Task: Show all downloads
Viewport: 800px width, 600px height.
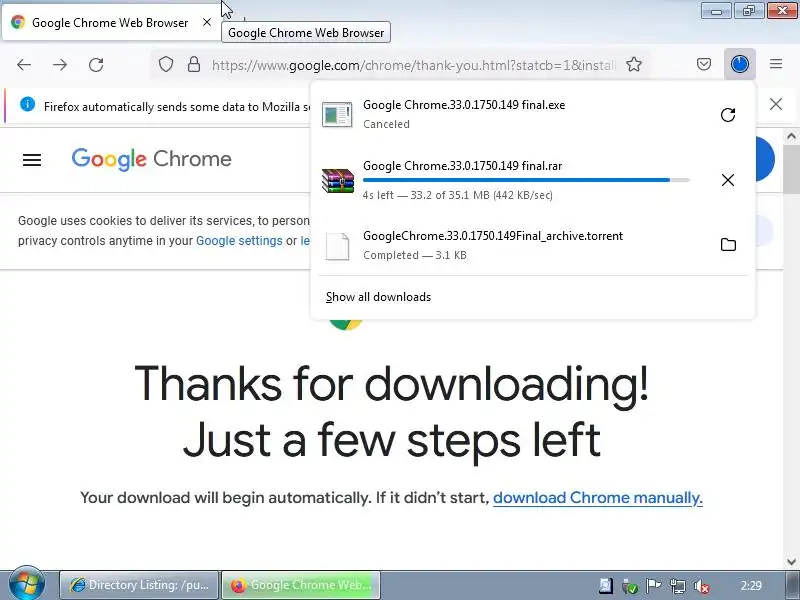Action: (x=378, y=297)
